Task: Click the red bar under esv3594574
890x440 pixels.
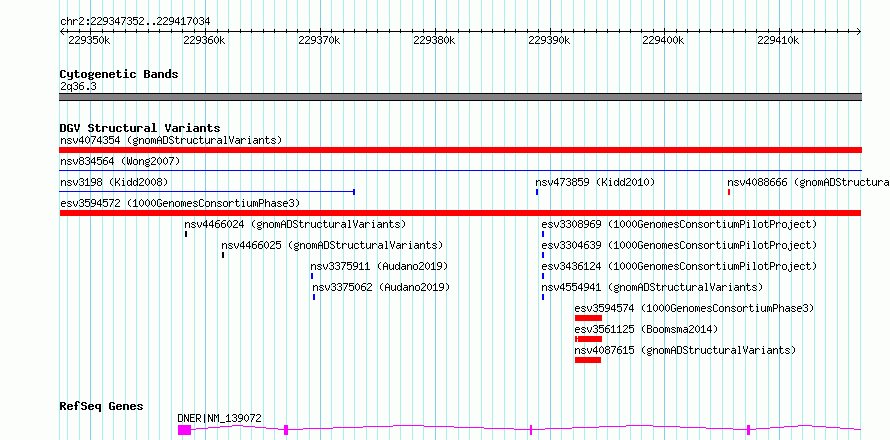Action: click(x=588, y=318)
